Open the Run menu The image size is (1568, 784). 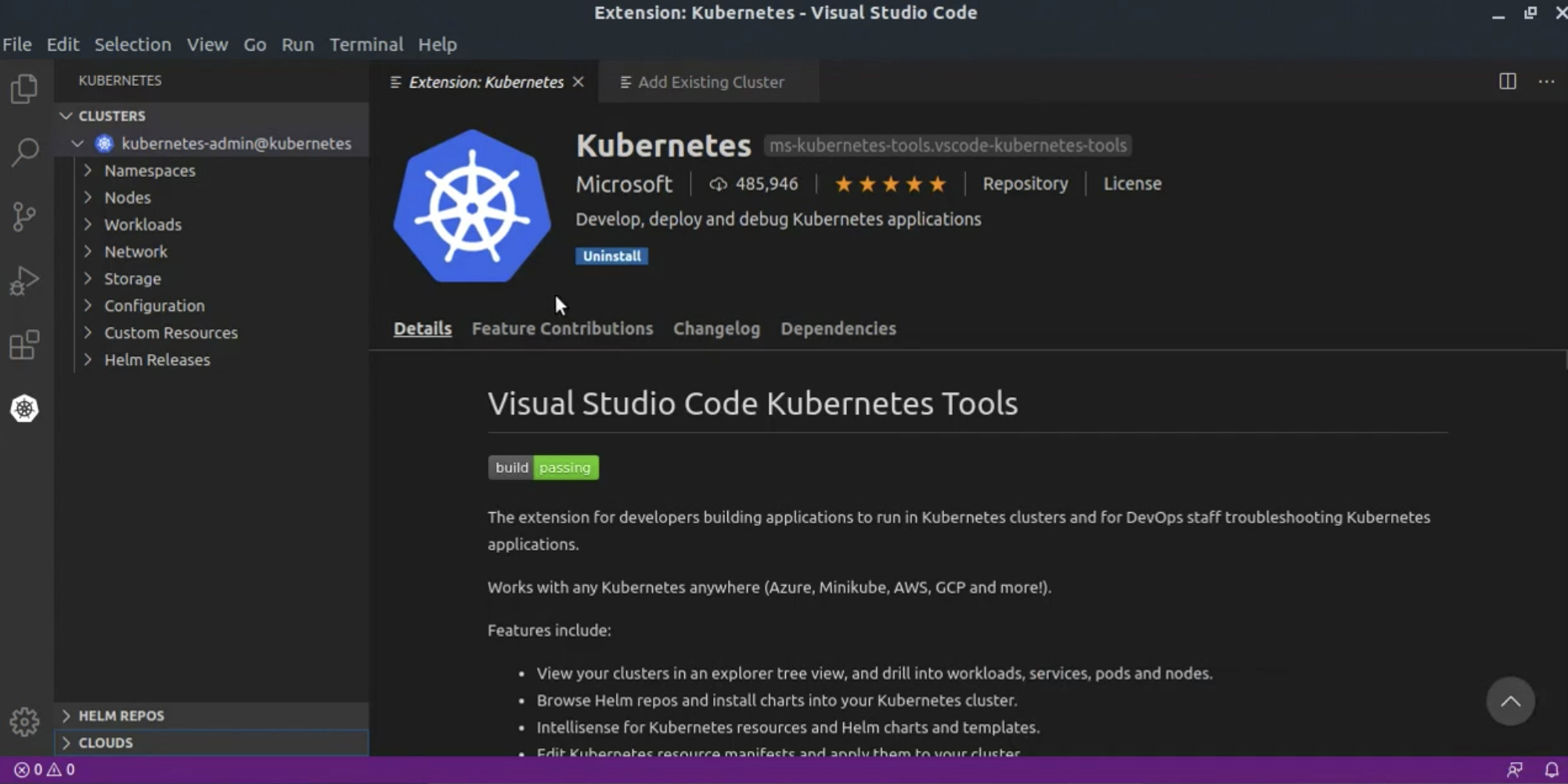[x=297, y=45]
